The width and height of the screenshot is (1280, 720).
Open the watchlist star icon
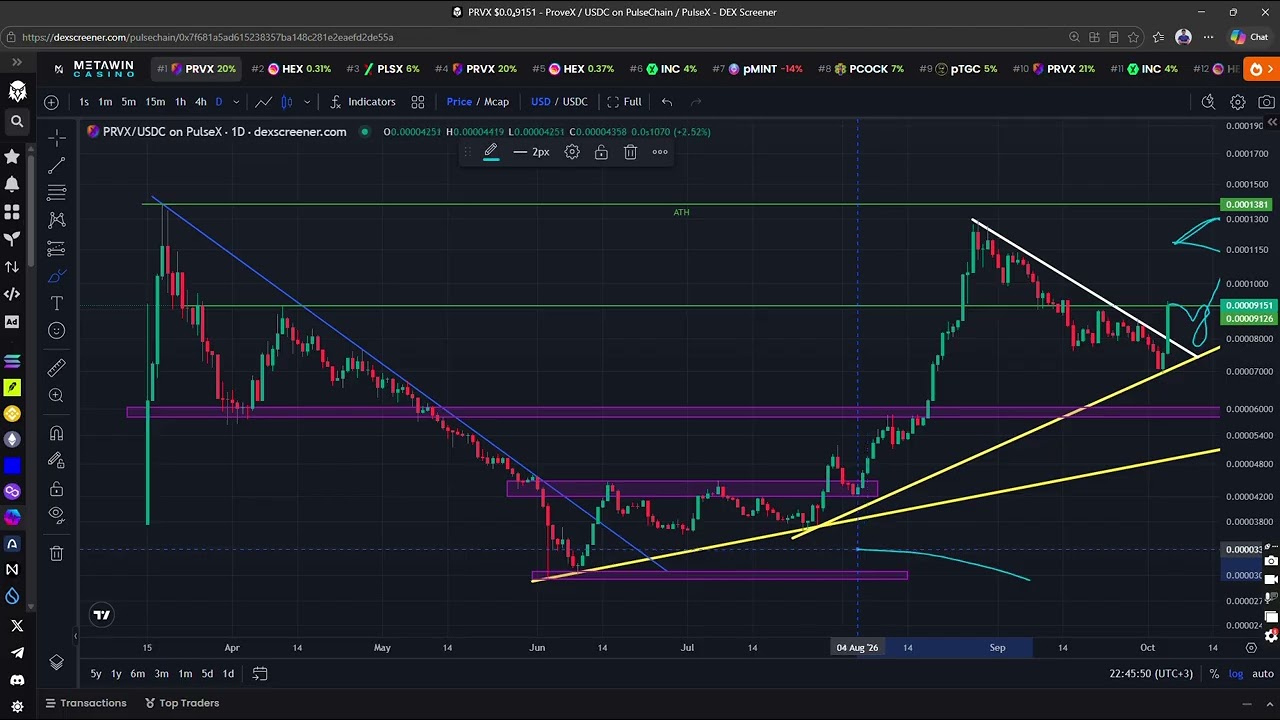pos(12,156)
